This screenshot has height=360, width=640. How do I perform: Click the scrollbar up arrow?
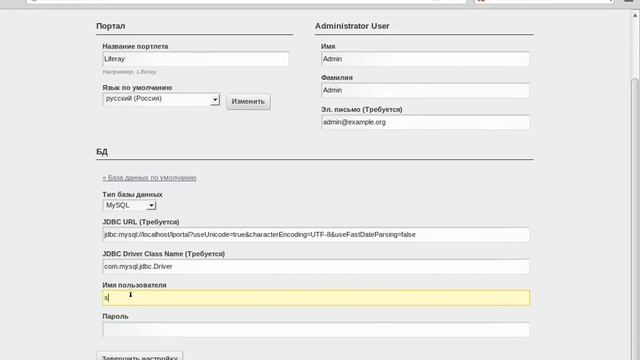[x=635, y=16]
